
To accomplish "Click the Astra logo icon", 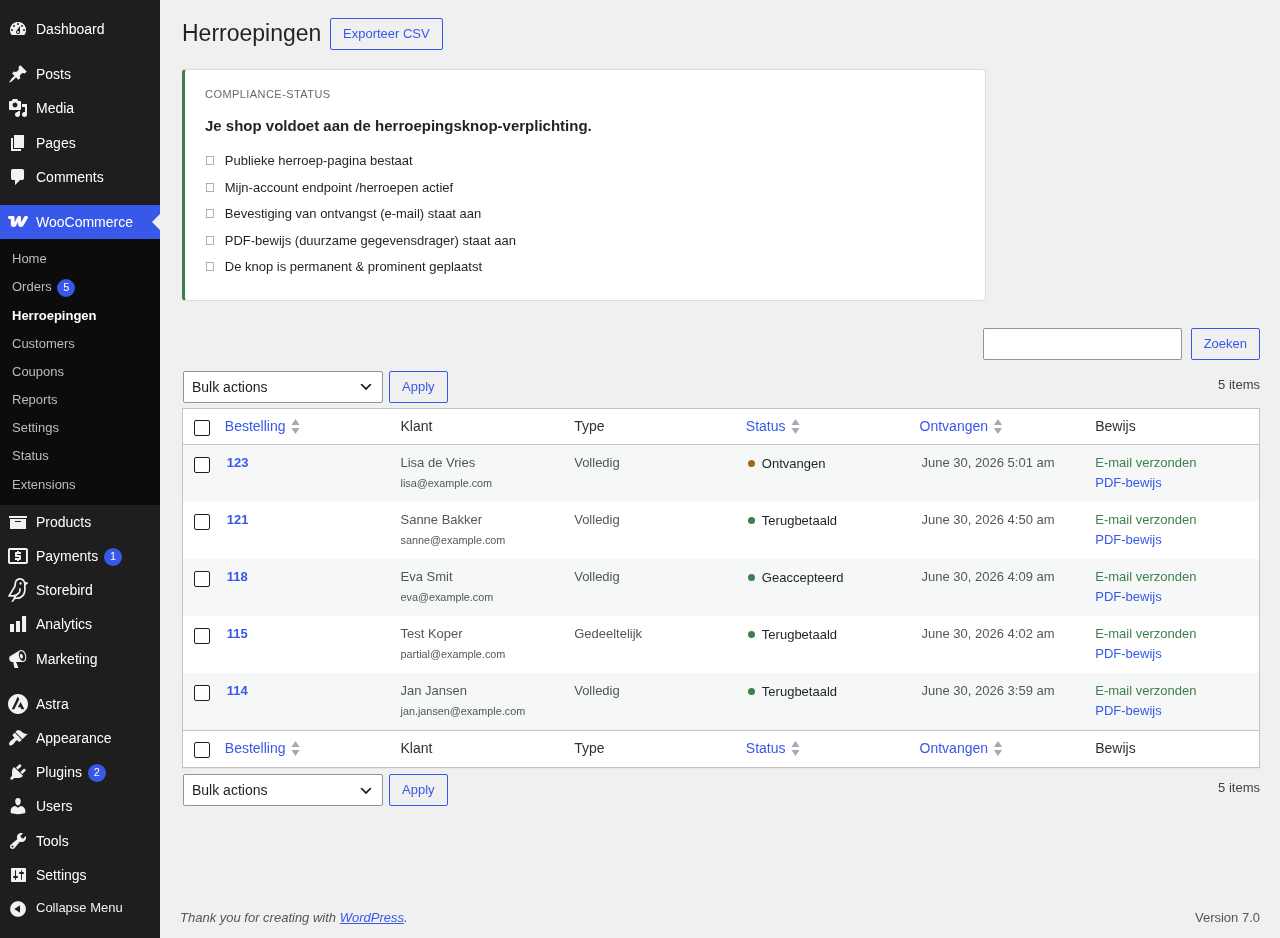I will (x=18, y=704).
